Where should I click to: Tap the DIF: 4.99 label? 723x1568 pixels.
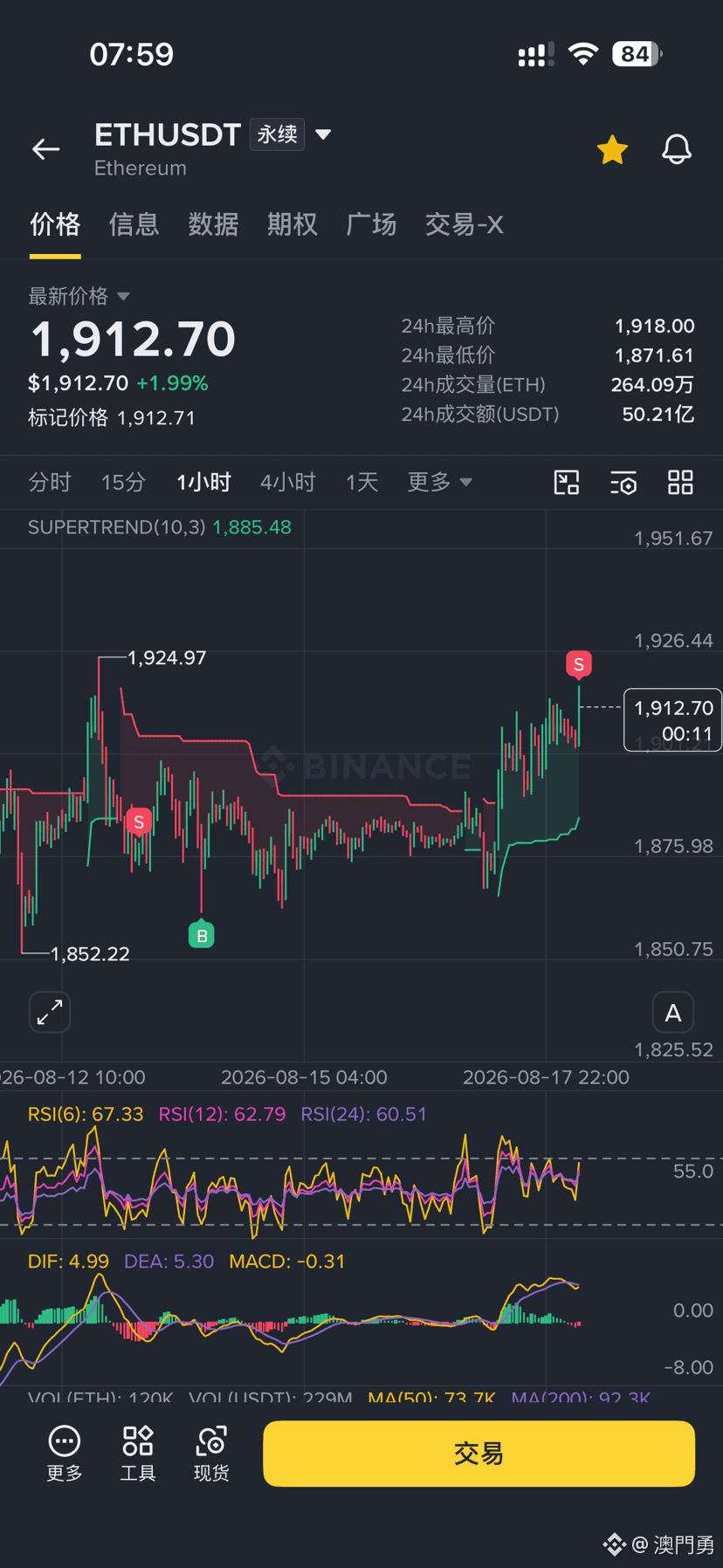coord(68,1262)
